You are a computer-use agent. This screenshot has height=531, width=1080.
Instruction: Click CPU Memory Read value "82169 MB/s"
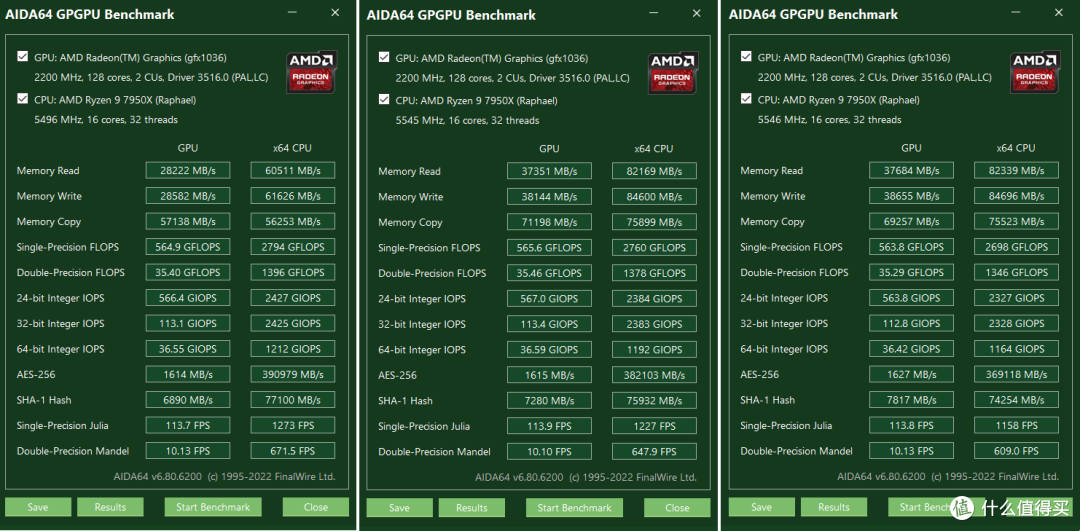point(654,171)
